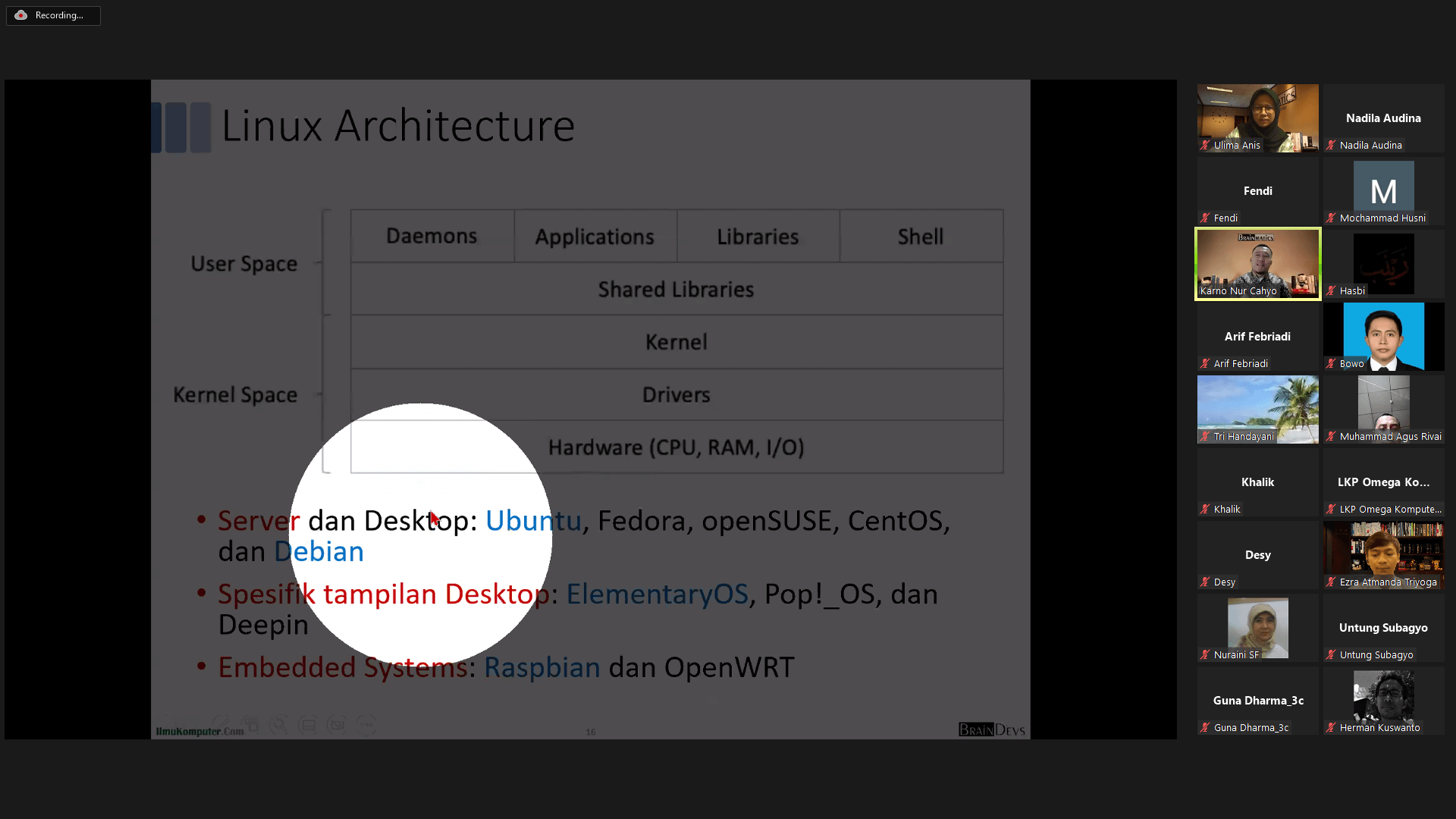
Task: Select Ezra Atmanda Triyoga's video tile
Action: (x=1383, y=550)
